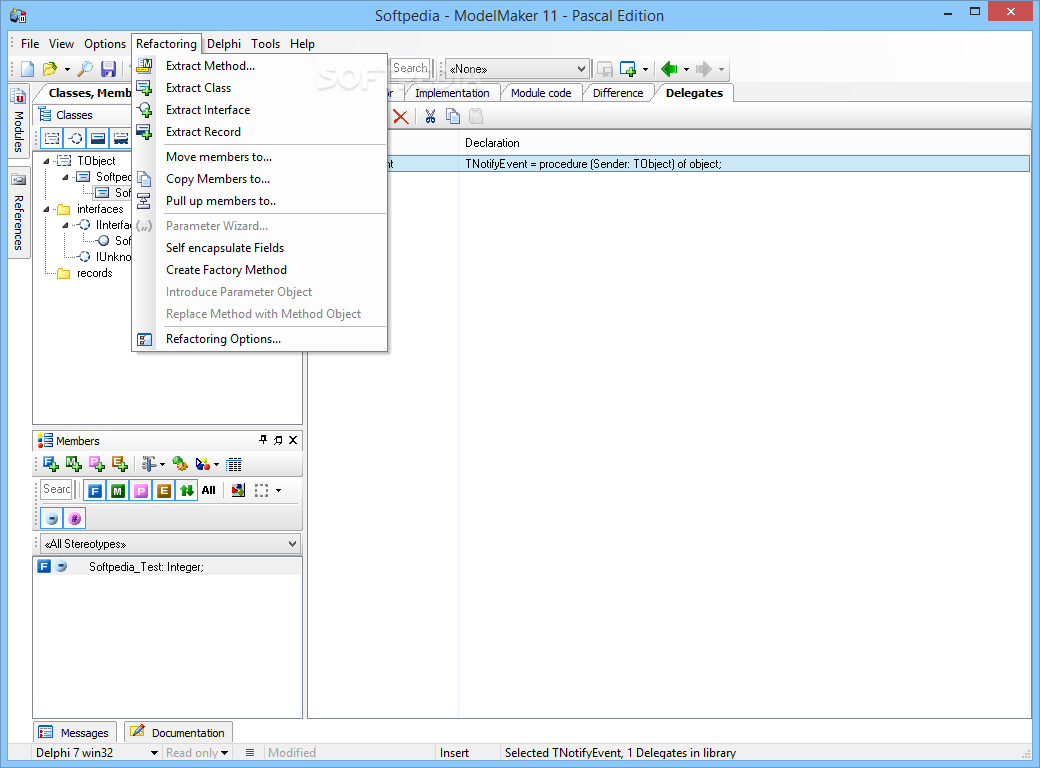Screen dimensions: 1040x768
Task: Add a property with the P plus icon
Action: click(97, 464)
